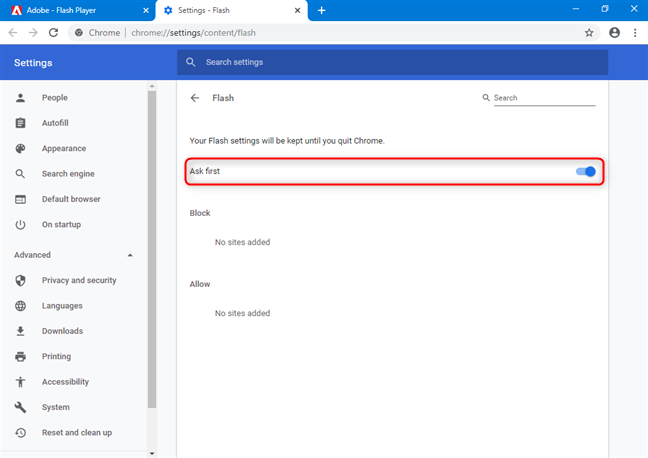Click the sidebar scrollbar down arrow
Screen dimensions: 648x458
pos(152,453)
